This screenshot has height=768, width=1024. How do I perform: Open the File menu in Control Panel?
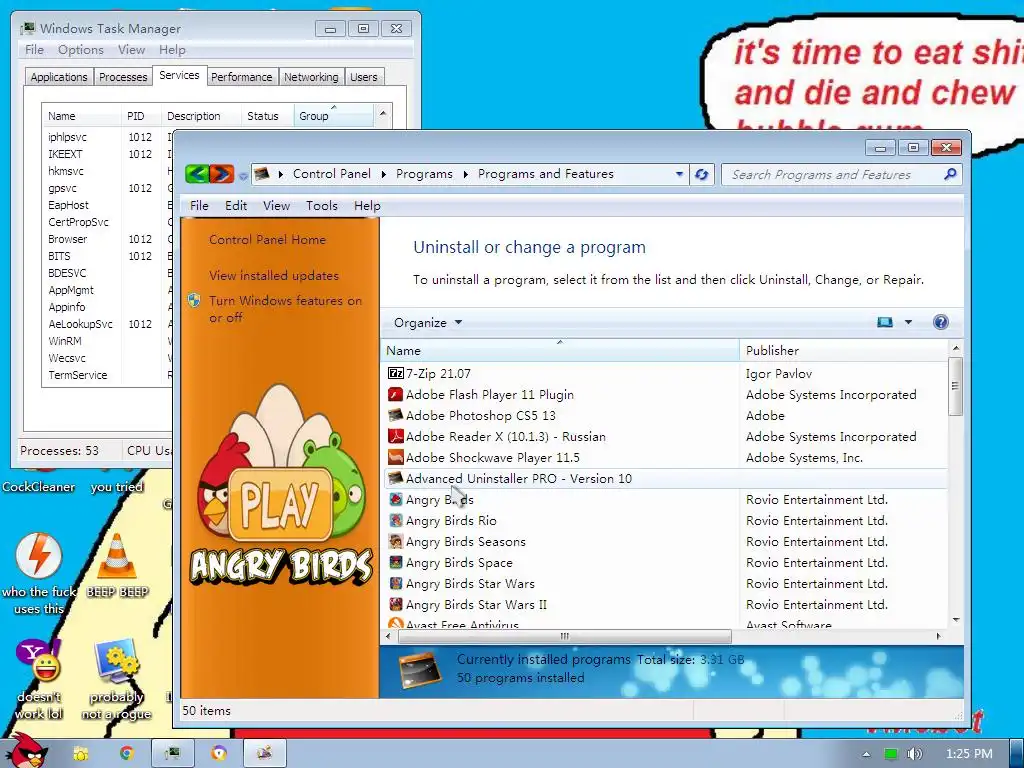(x=199, y=206)
